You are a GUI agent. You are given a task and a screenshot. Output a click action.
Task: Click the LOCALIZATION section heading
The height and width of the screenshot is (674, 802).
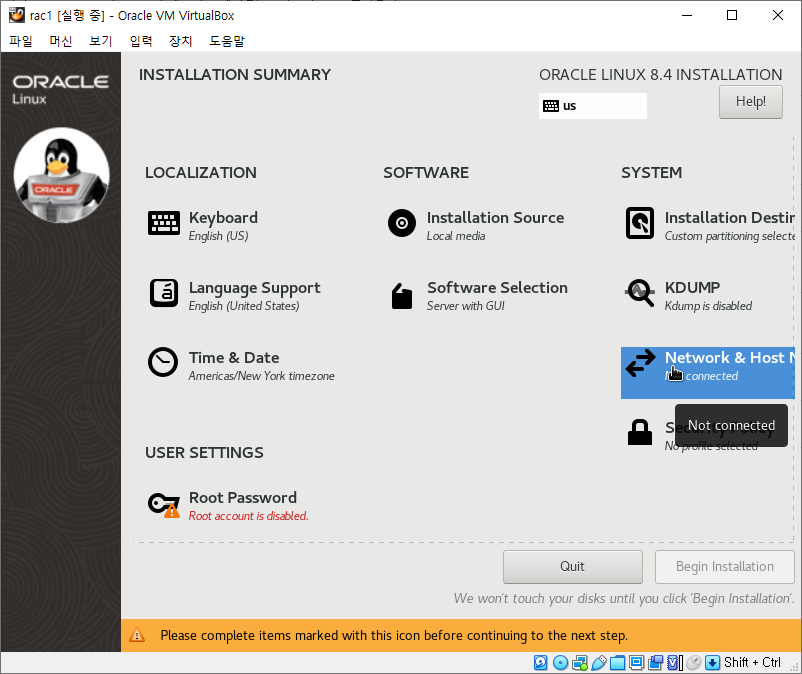[x=200, y=173]
